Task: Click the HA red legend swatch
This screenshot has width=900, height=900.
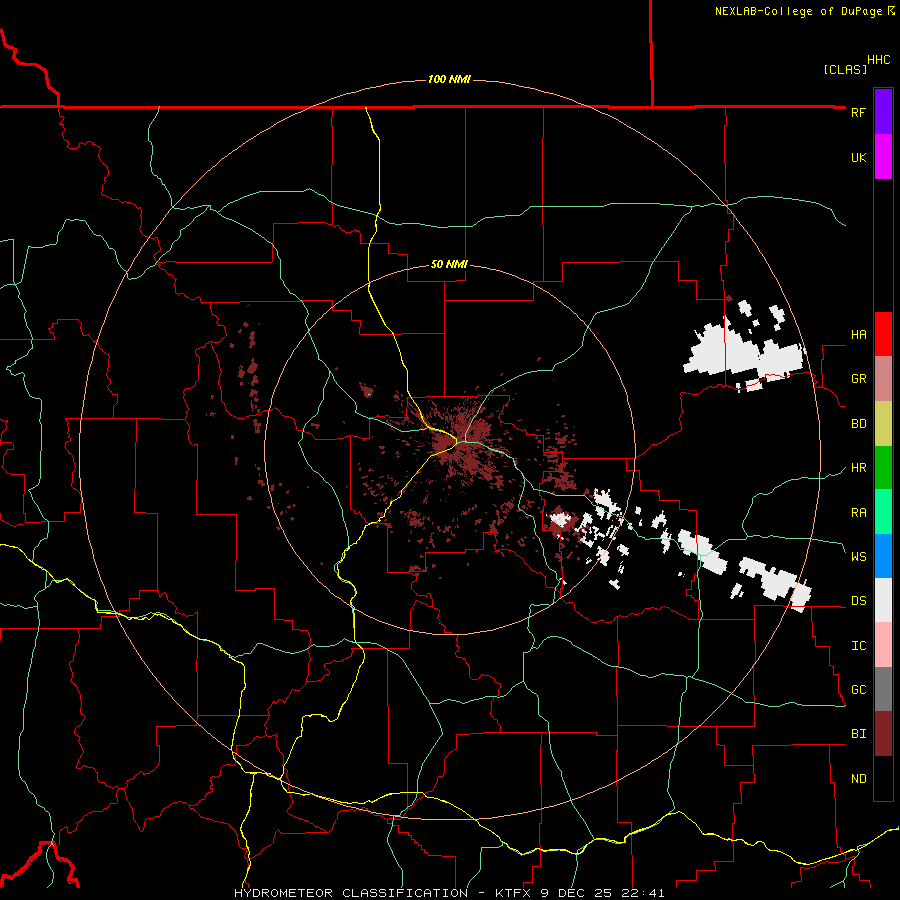Action: tap(883, 334)
